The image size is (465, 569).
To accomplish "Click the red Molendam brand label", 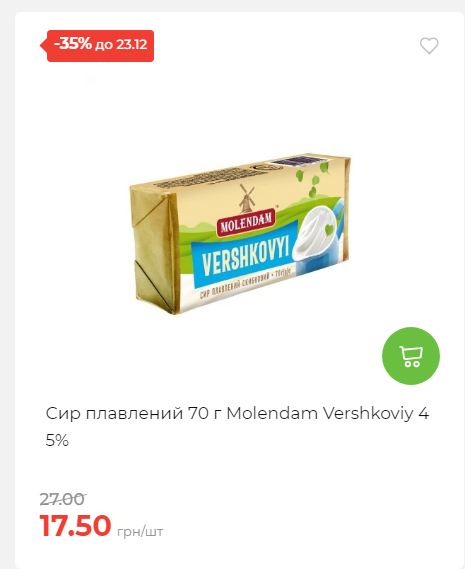I will [246, 224].
